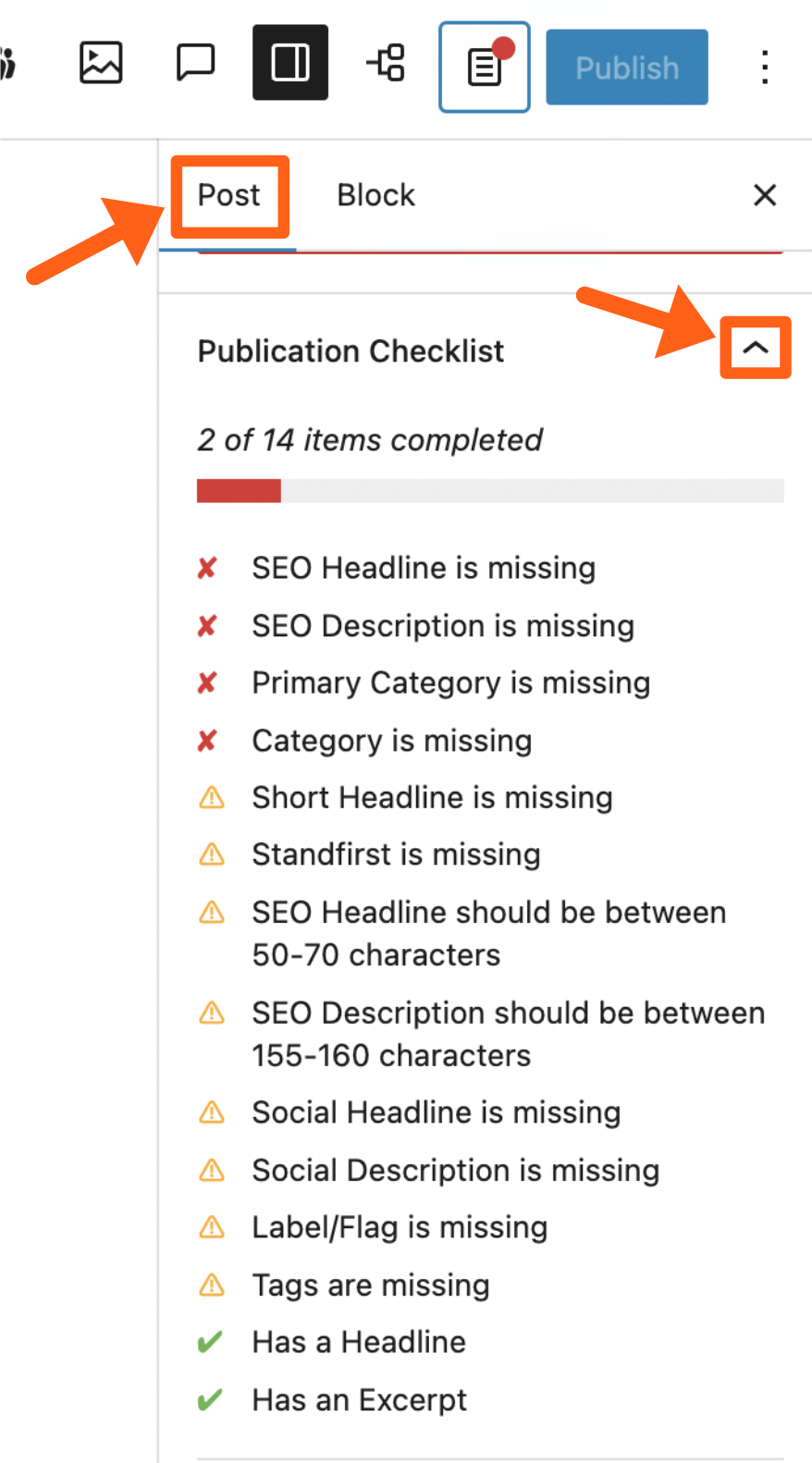Click warning icon beside Tags are missing
The width and height of the screenshot is (812, 1463).
(x=212, y=1285)
